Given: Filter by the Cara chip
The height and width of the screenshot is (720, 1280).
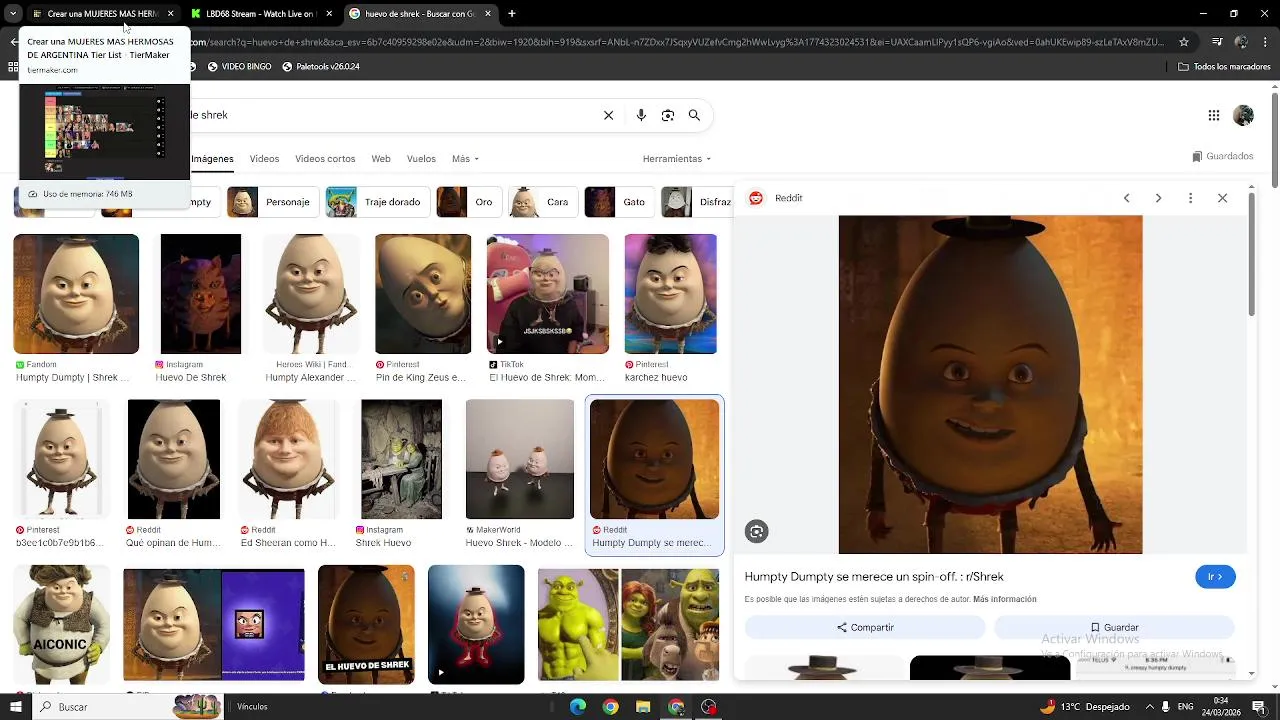Looking at the screenshot, I should pos(541,202).
